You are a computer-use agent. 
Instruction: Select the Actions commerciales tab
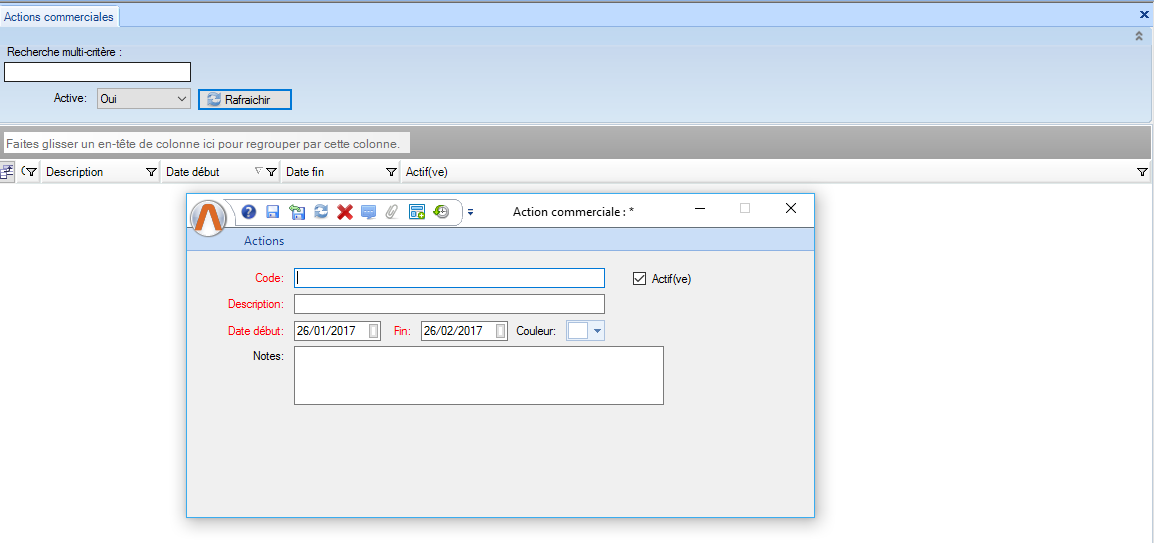click(59, 17)
